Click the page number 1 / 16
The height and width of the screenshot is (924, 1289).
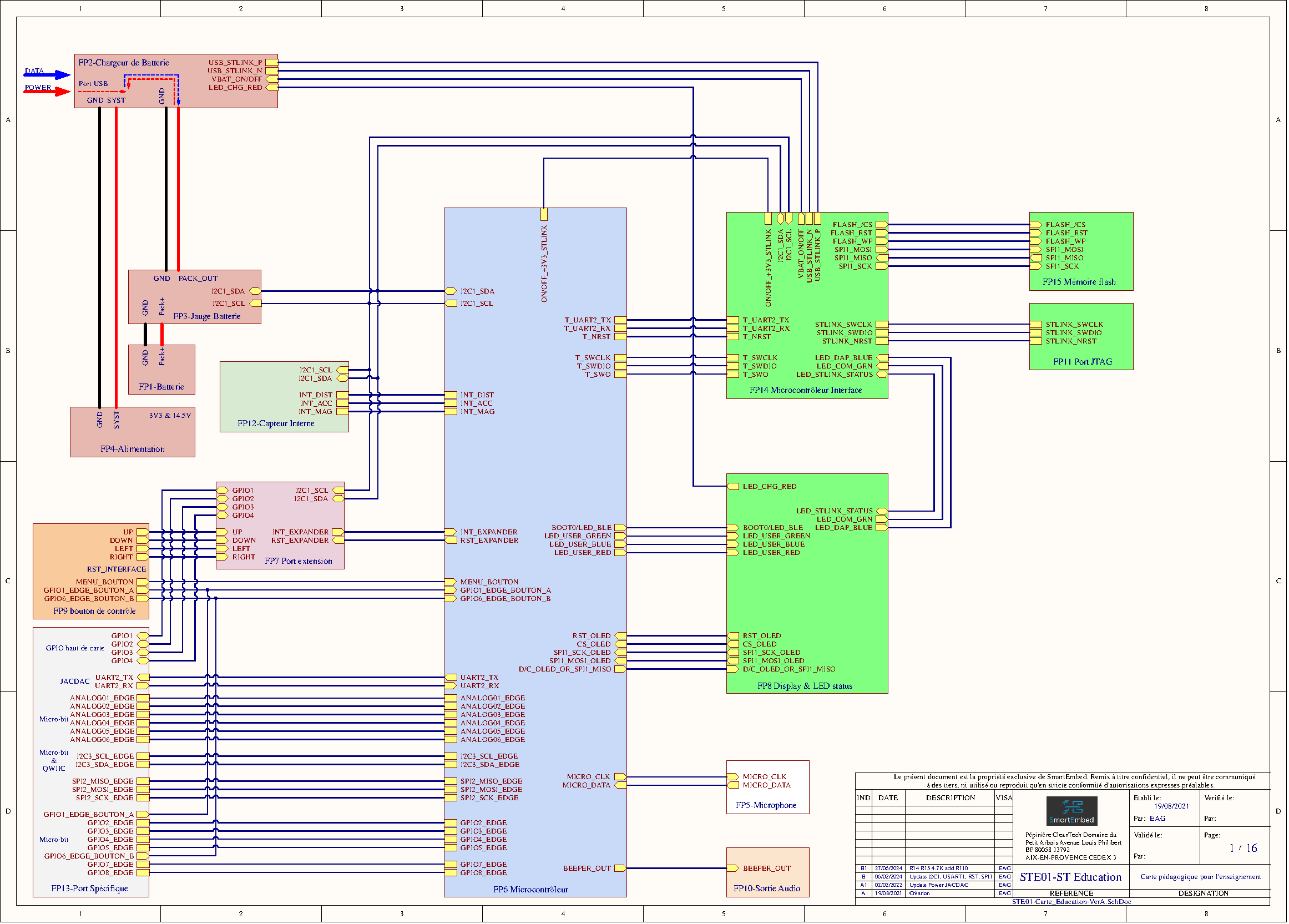tap(1242, 848)
